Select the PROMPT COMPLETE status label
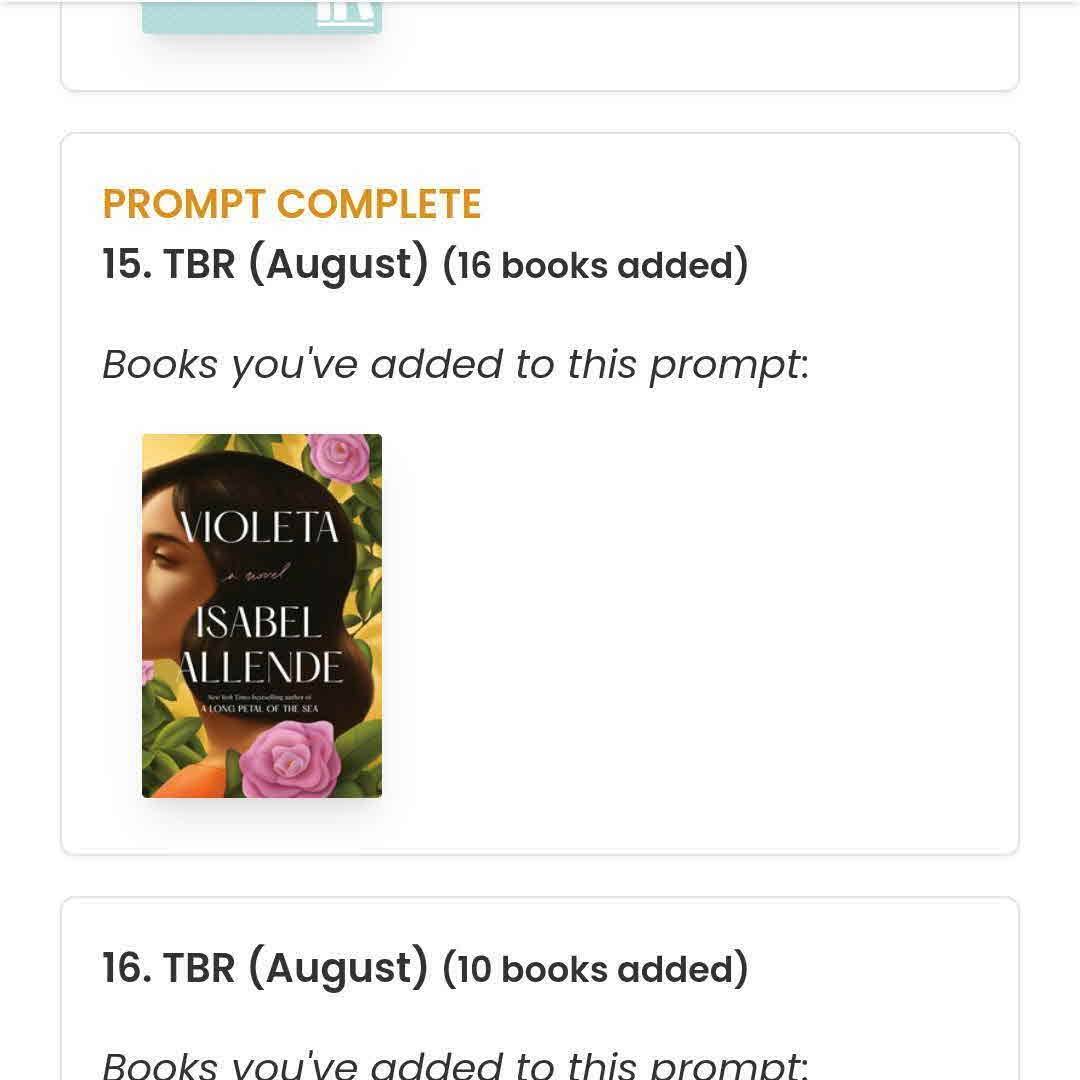This screenshot has width=1080, height=1080. point(291,204)
